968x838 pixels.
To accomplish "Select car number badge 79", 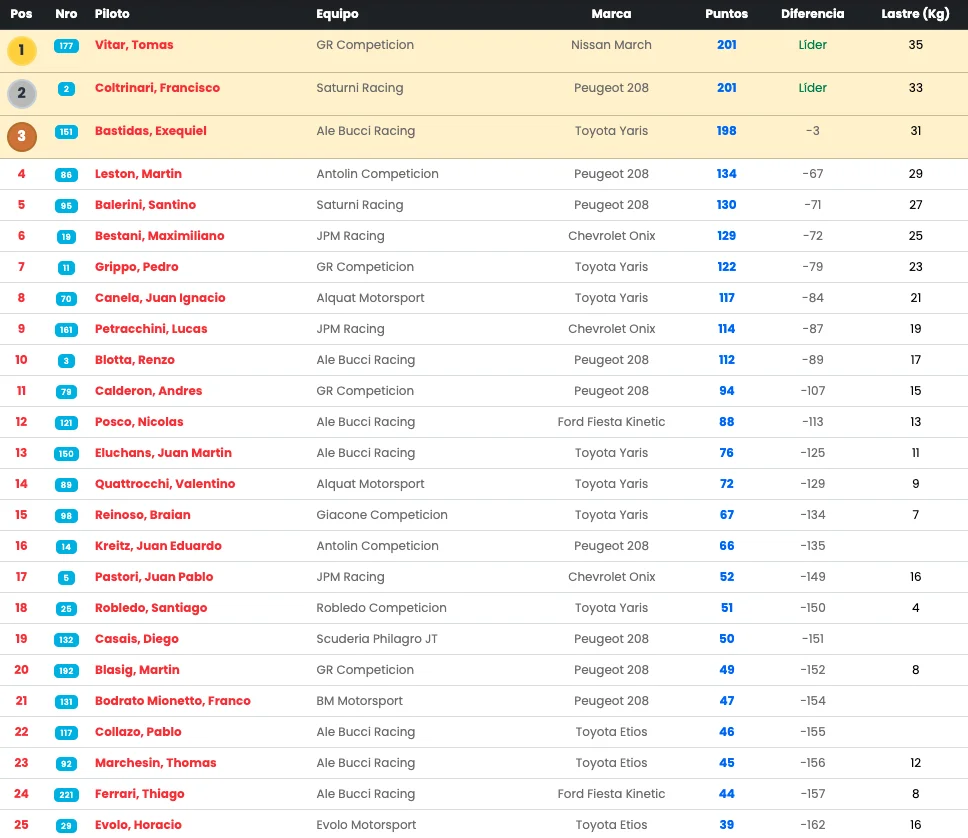I will pos(66,392).
